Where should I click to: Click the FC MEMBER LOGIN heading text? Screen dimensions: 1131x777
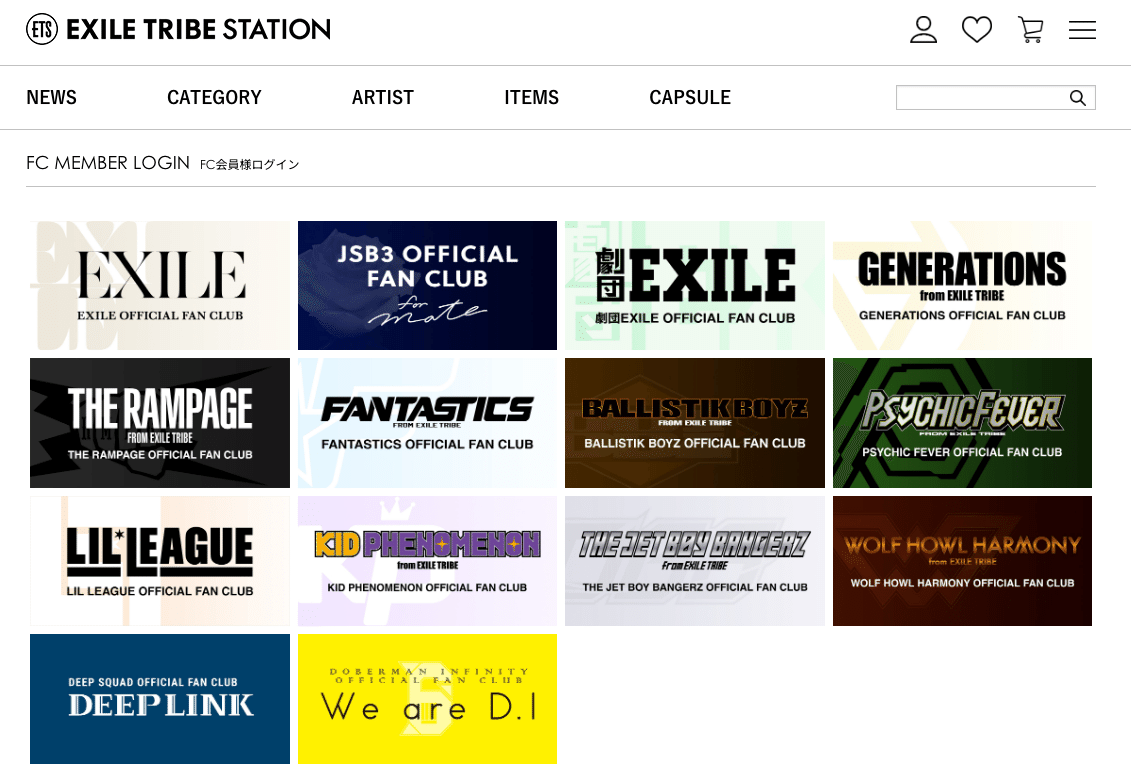[x=108, y=163]
